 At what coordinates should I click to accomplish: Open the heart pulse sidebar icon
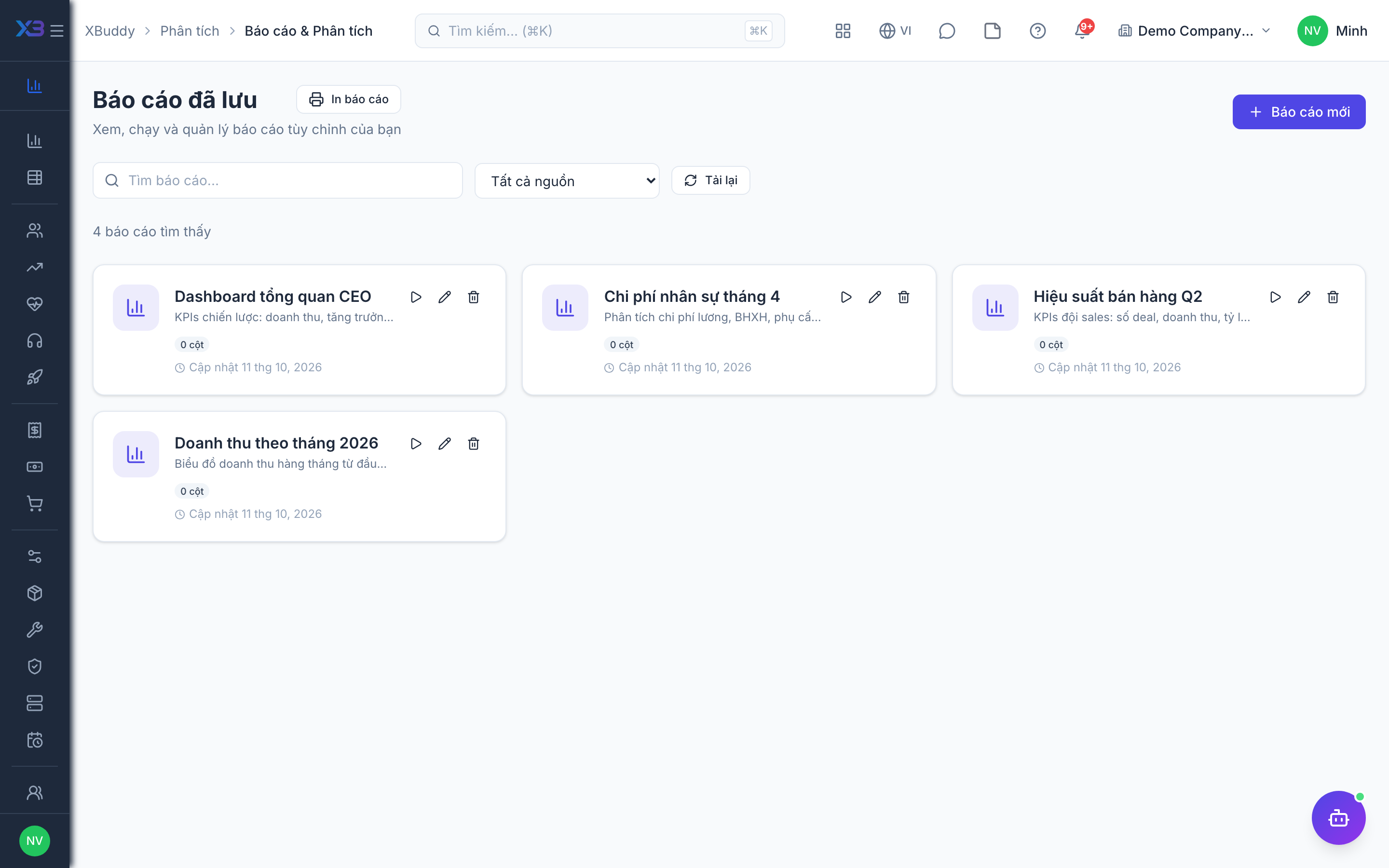coord(34,304)
